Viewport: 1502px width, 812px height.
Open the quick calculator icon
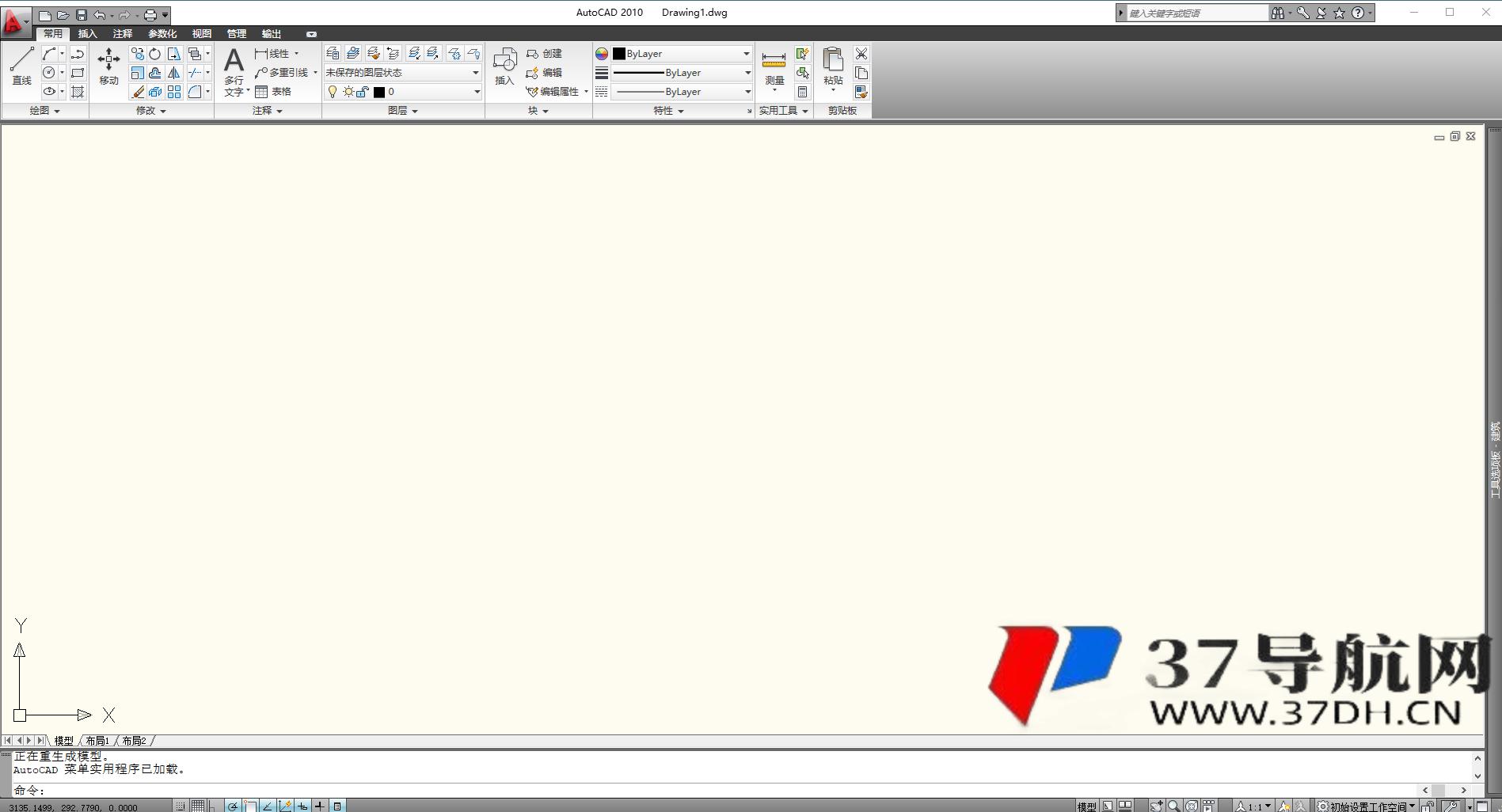pos(802,92)
